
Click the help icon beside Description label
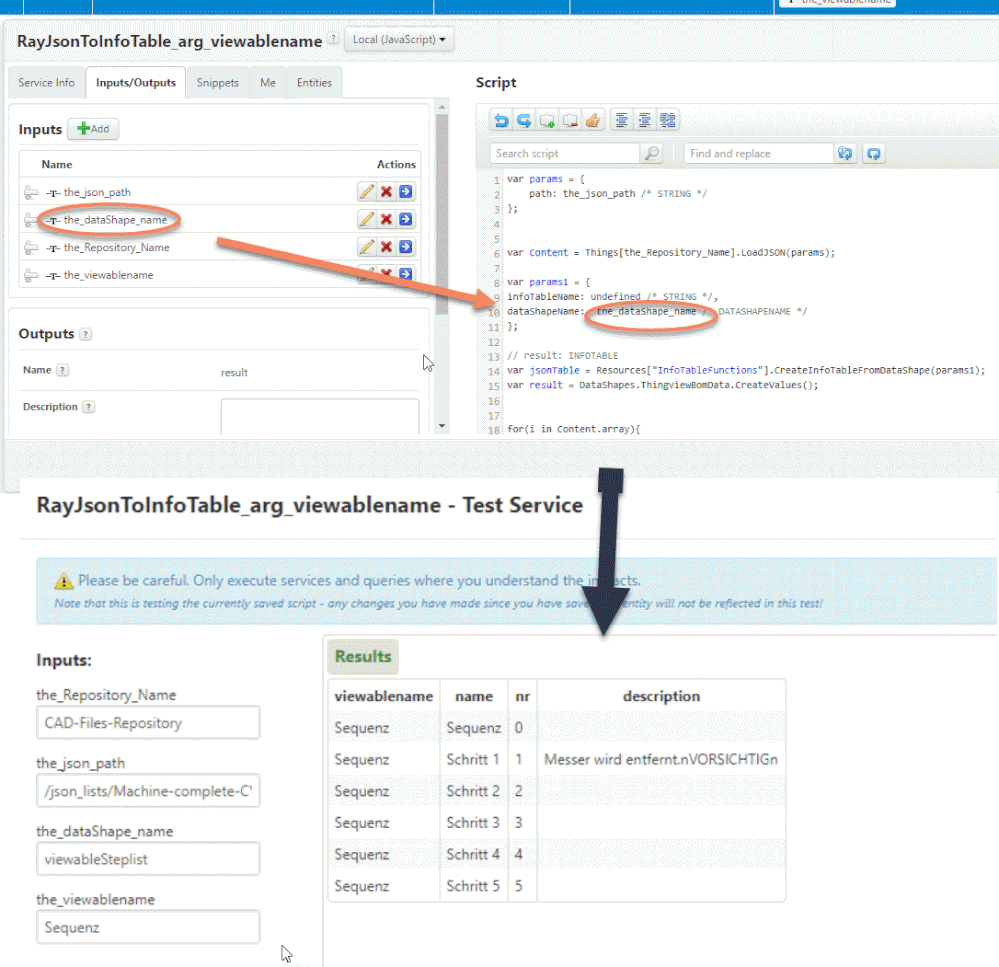(89, 406)
